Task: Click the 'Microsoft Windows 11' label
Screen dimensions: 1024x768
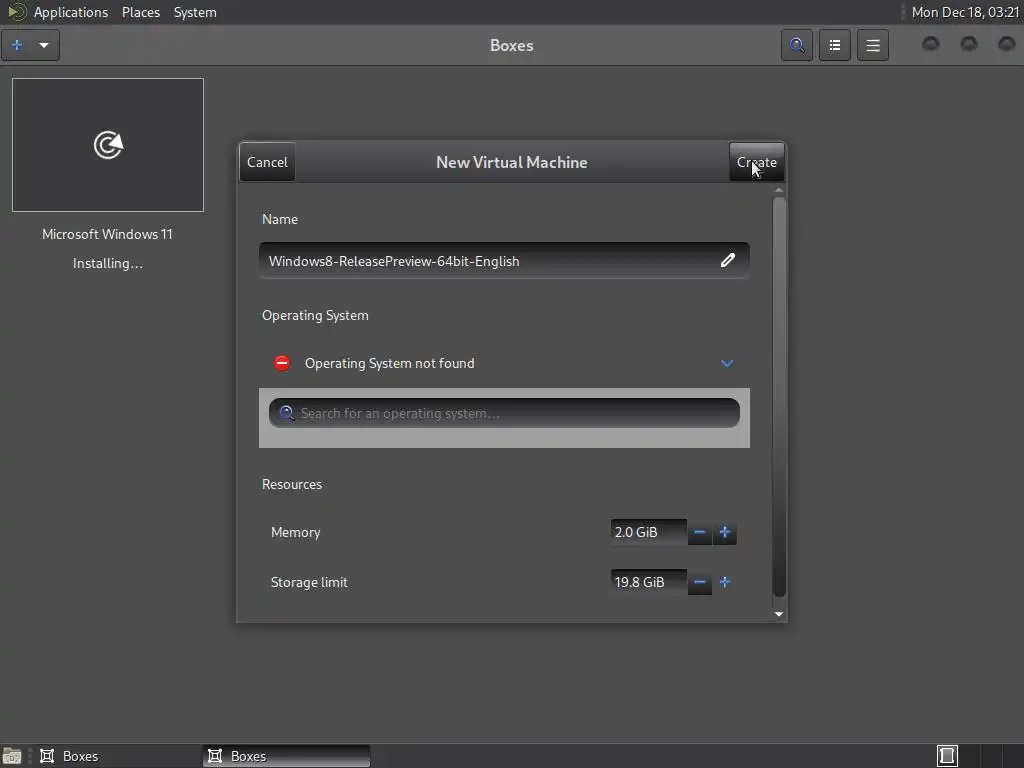Action: pyautogui.click(x=108, y=234)
